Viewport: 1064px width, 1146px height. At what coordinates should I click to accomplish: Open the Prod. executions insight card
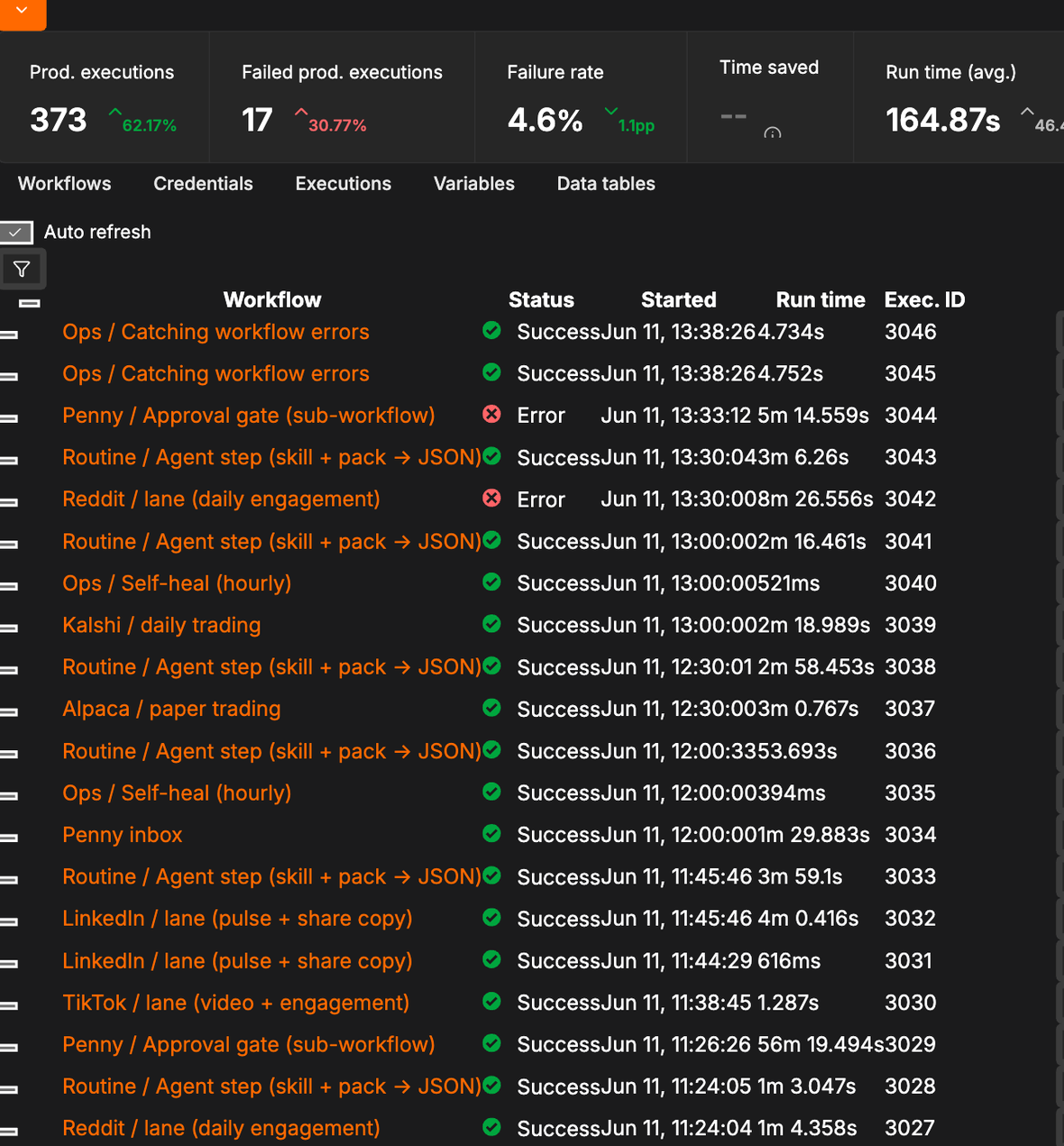pos(105,97)
